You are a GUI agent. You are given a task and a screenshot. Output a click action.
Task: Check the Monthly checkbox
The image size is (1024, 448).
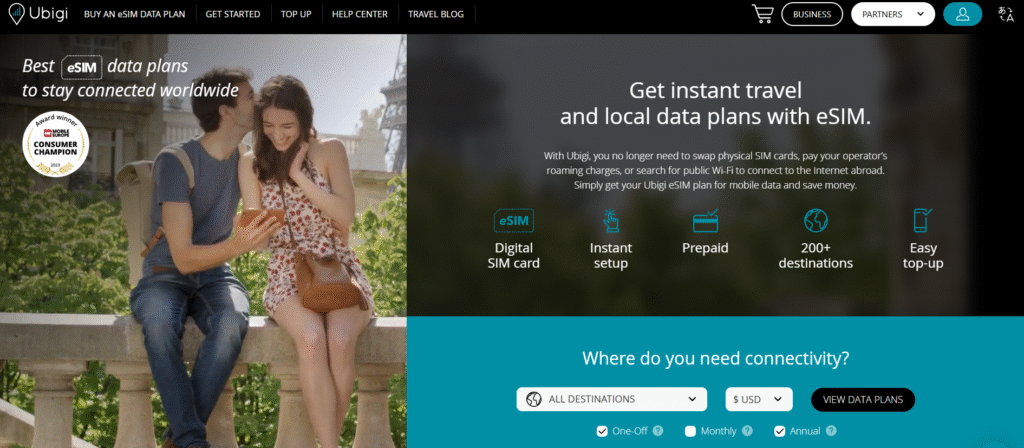(690, 431)
